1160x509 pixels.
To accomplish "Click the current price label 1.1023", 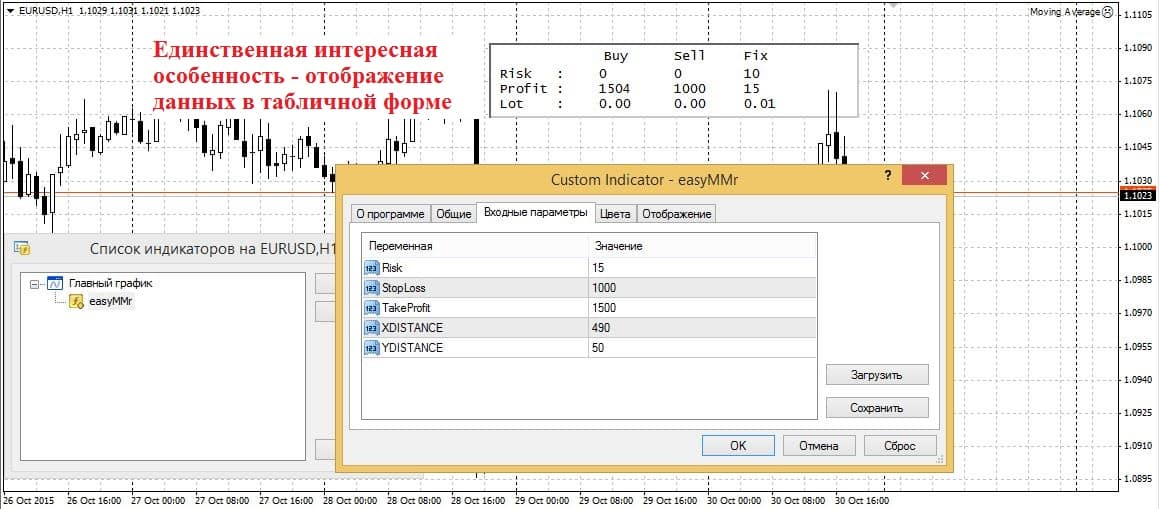I will pos(1139,196).
